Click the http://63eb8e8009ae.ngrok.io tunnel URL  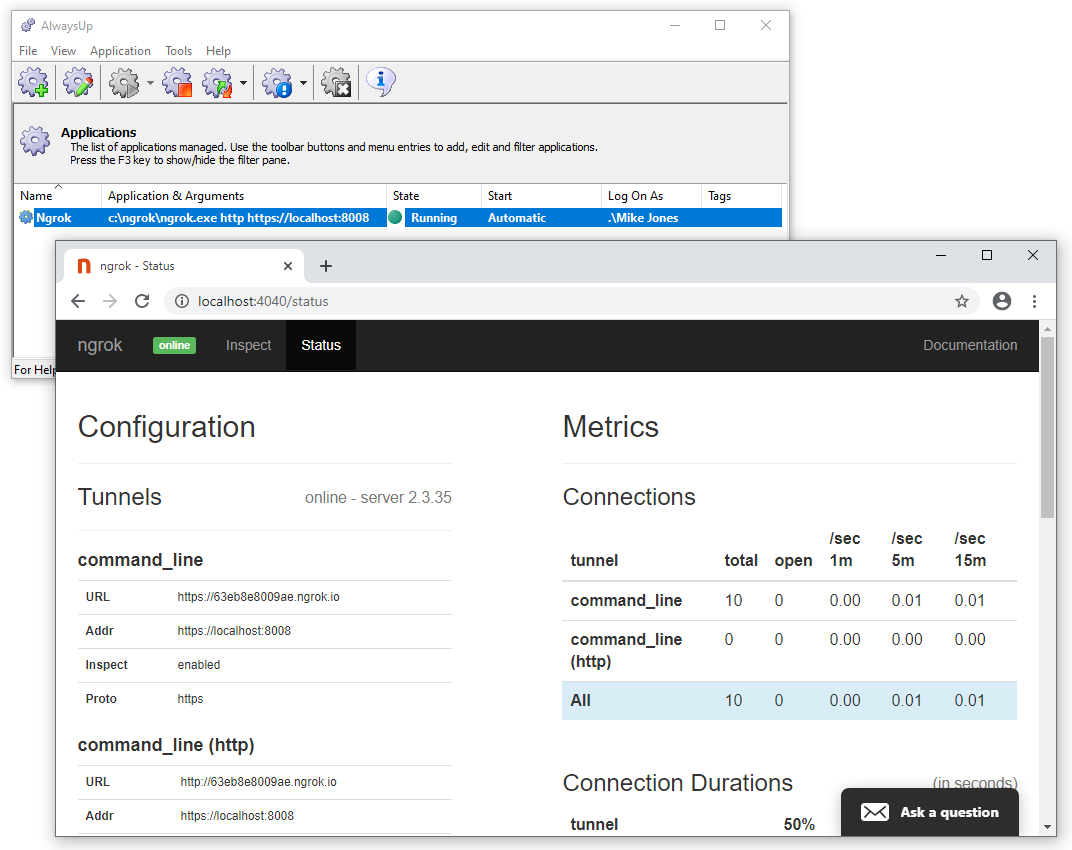[x=258, y=782]
